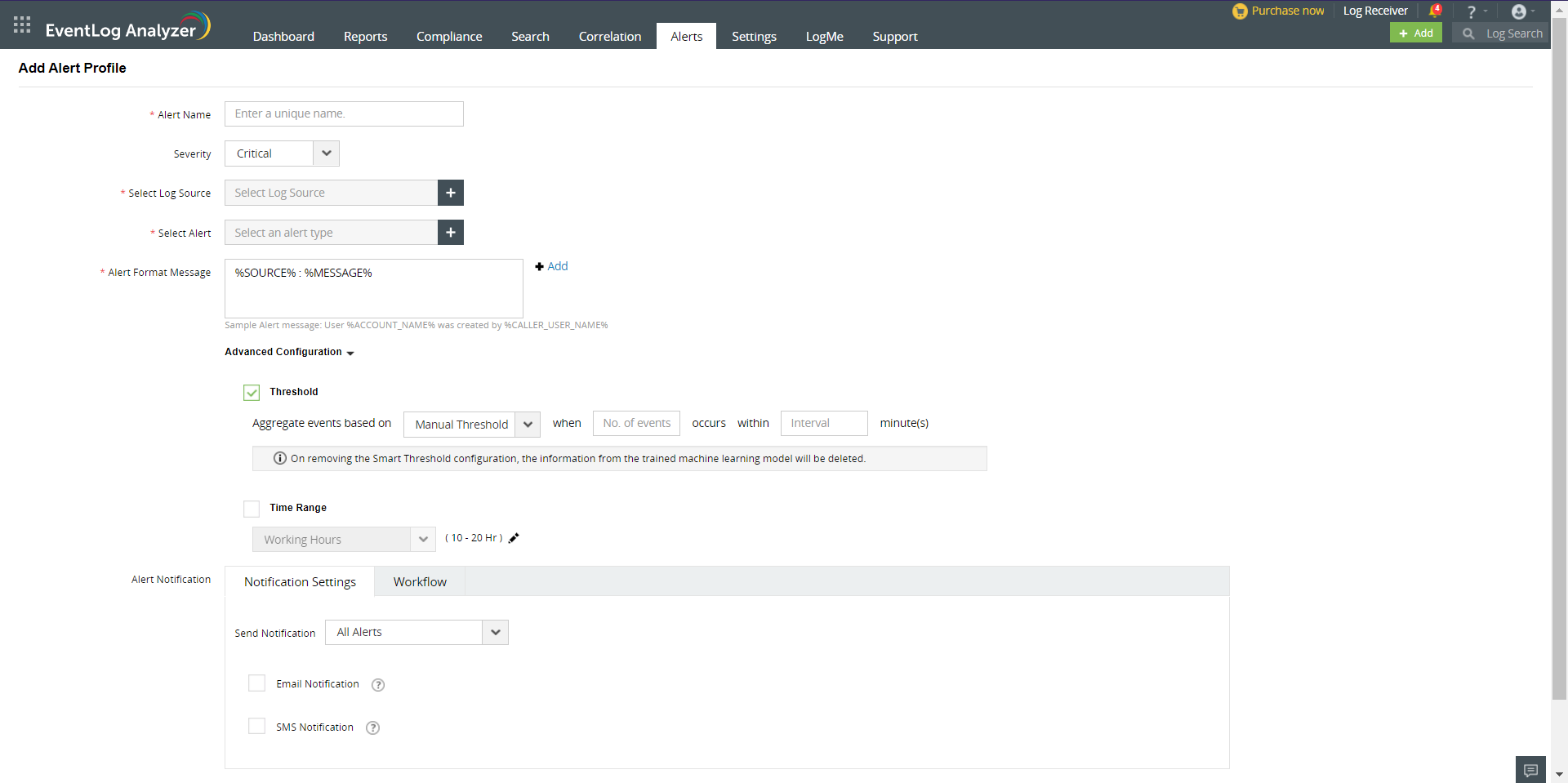Click the Purchase now cart icon
The height and width of the screenshot is (783, 1568).
coord(1240,11)
